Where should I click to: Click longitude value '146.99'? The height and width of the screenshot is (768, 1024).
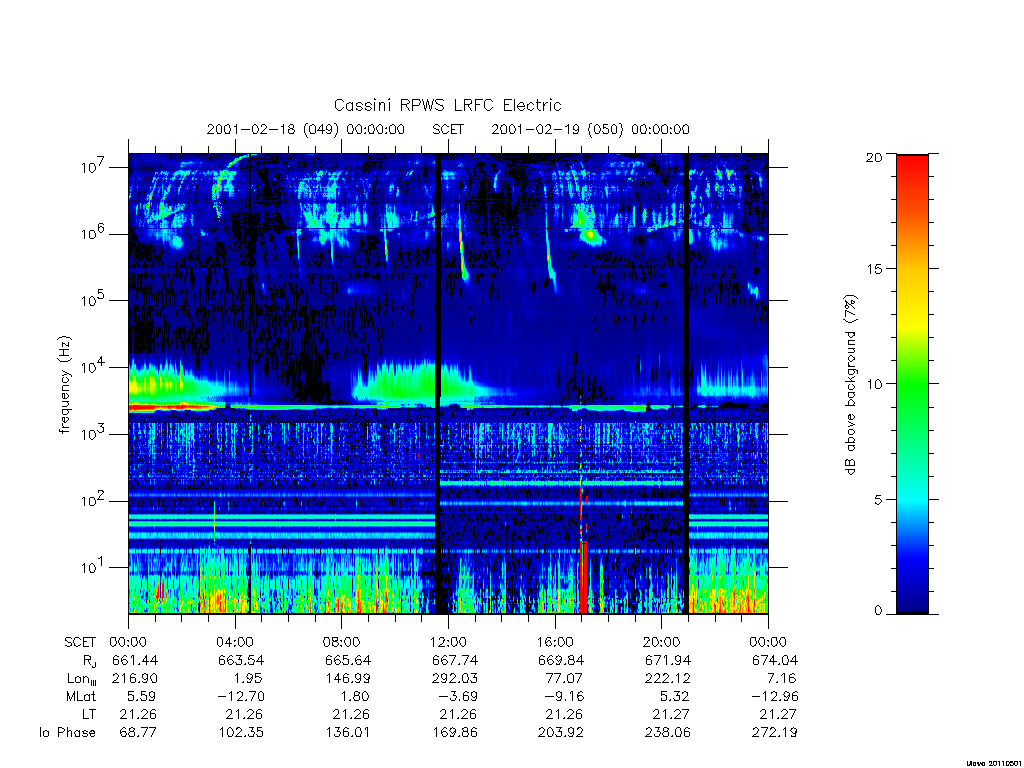point(347,679)
